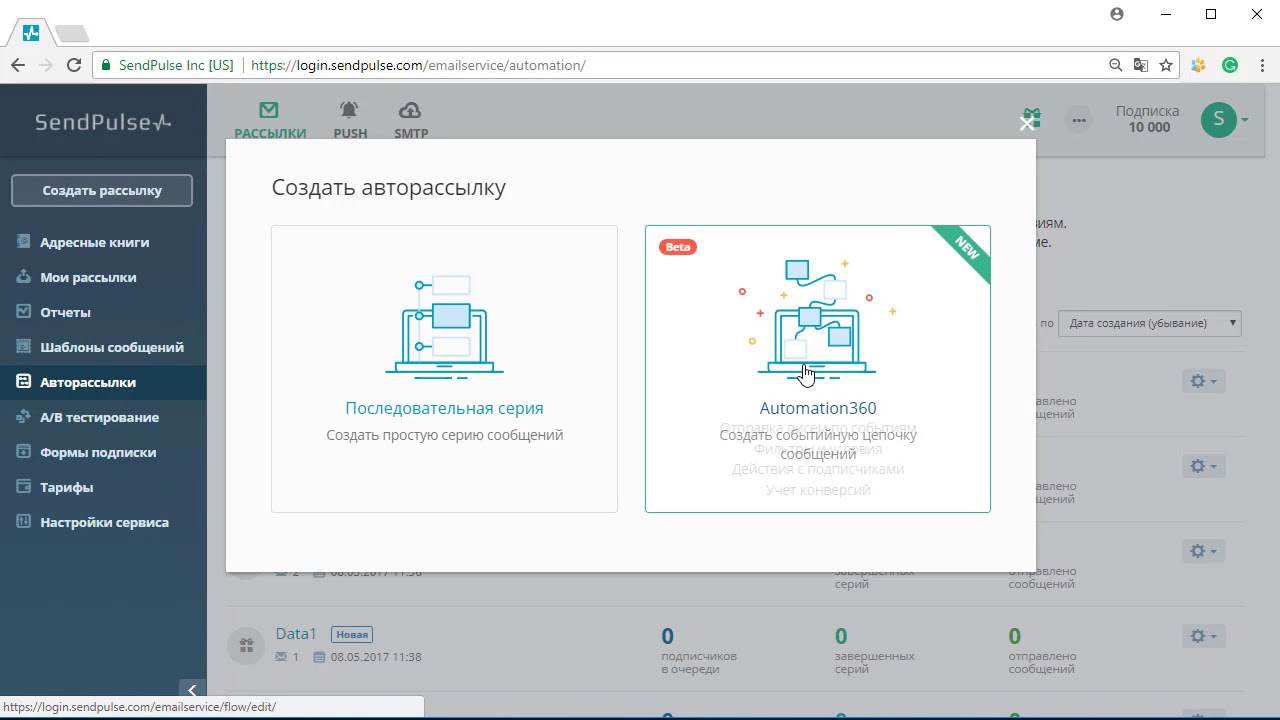Open Отчеты in sidebar

[x=65, y=312]
